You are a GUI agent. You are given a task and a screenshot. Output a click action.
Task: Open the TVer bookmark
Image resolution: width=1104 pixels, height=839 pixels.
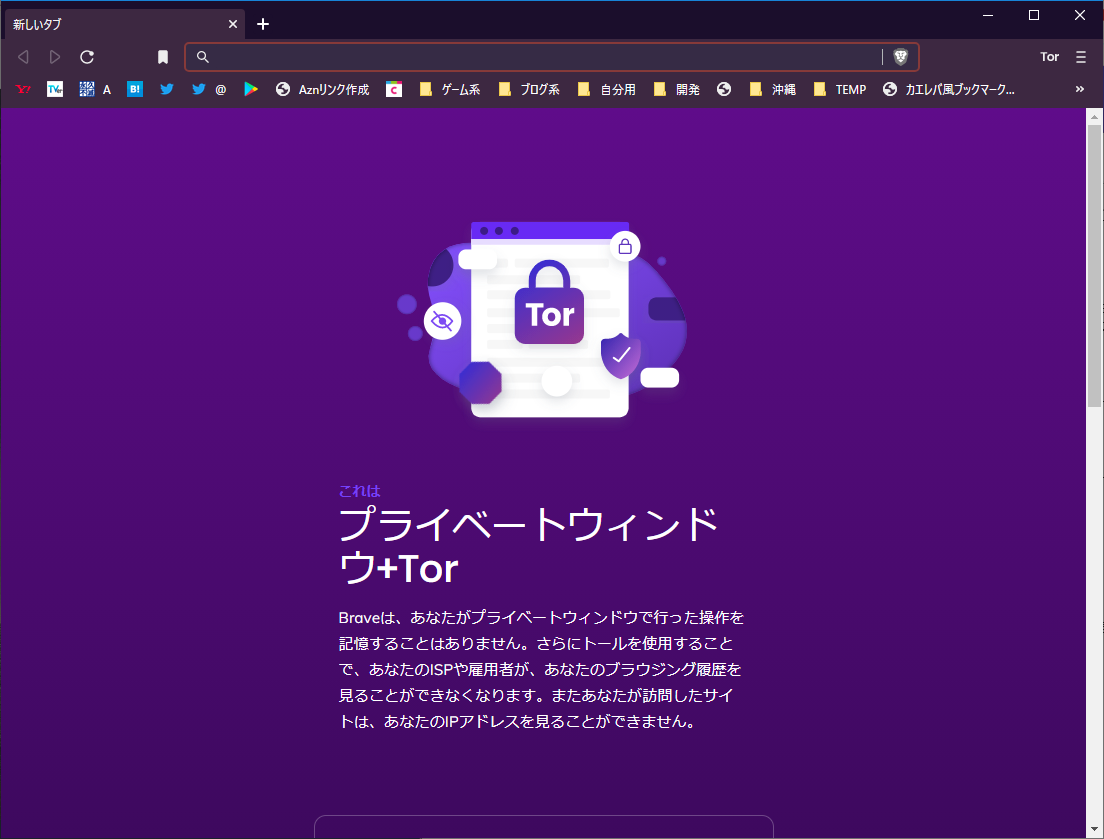[55, 89]
